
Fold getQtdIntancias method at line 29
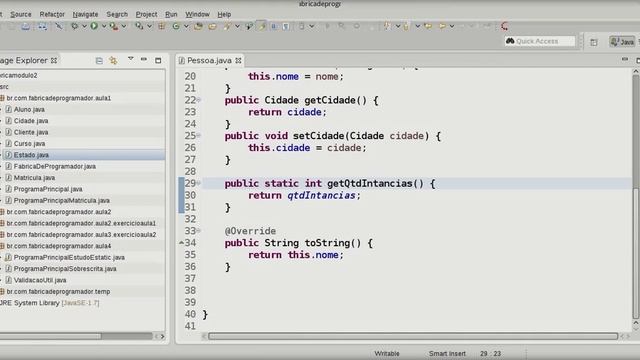pyautogui.click(x=199, y=183)
